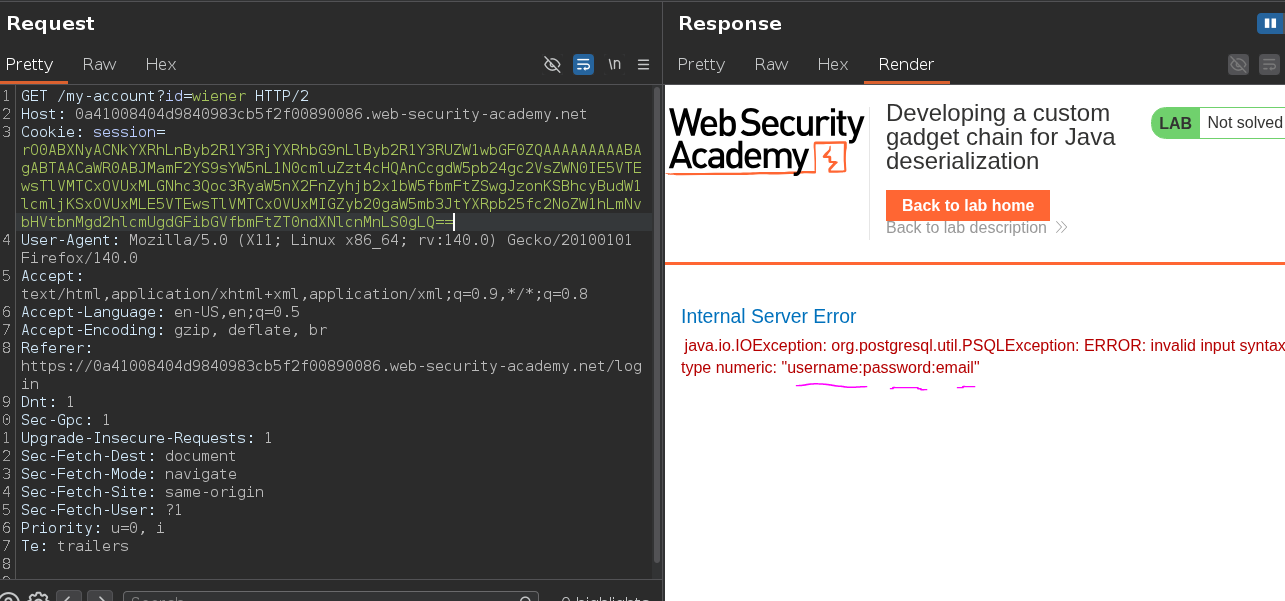The width and height of the screenshot is (1285, 601).
Task: Click the Sec-Gpc: 1 header line
Action: 66,420
